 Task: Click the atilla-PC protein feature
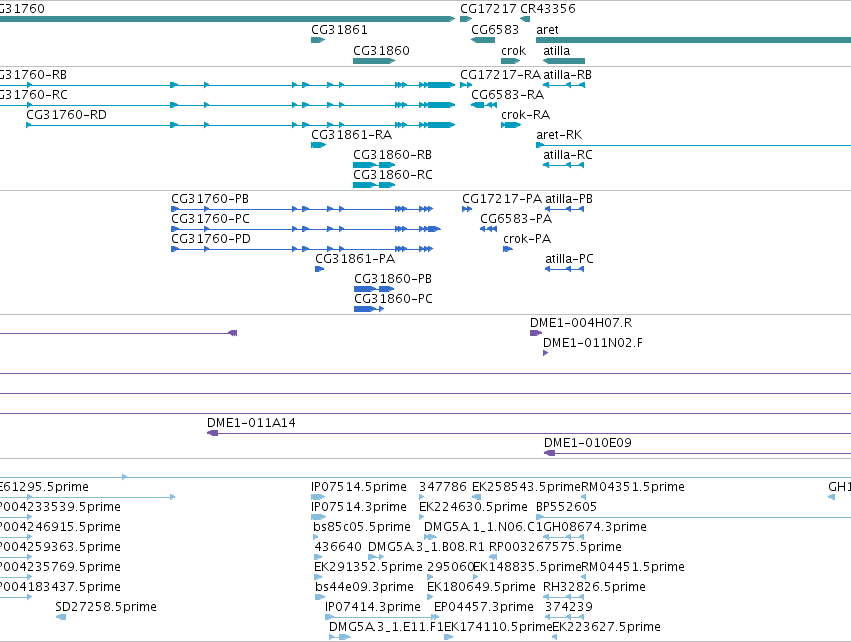pos(564,269)
